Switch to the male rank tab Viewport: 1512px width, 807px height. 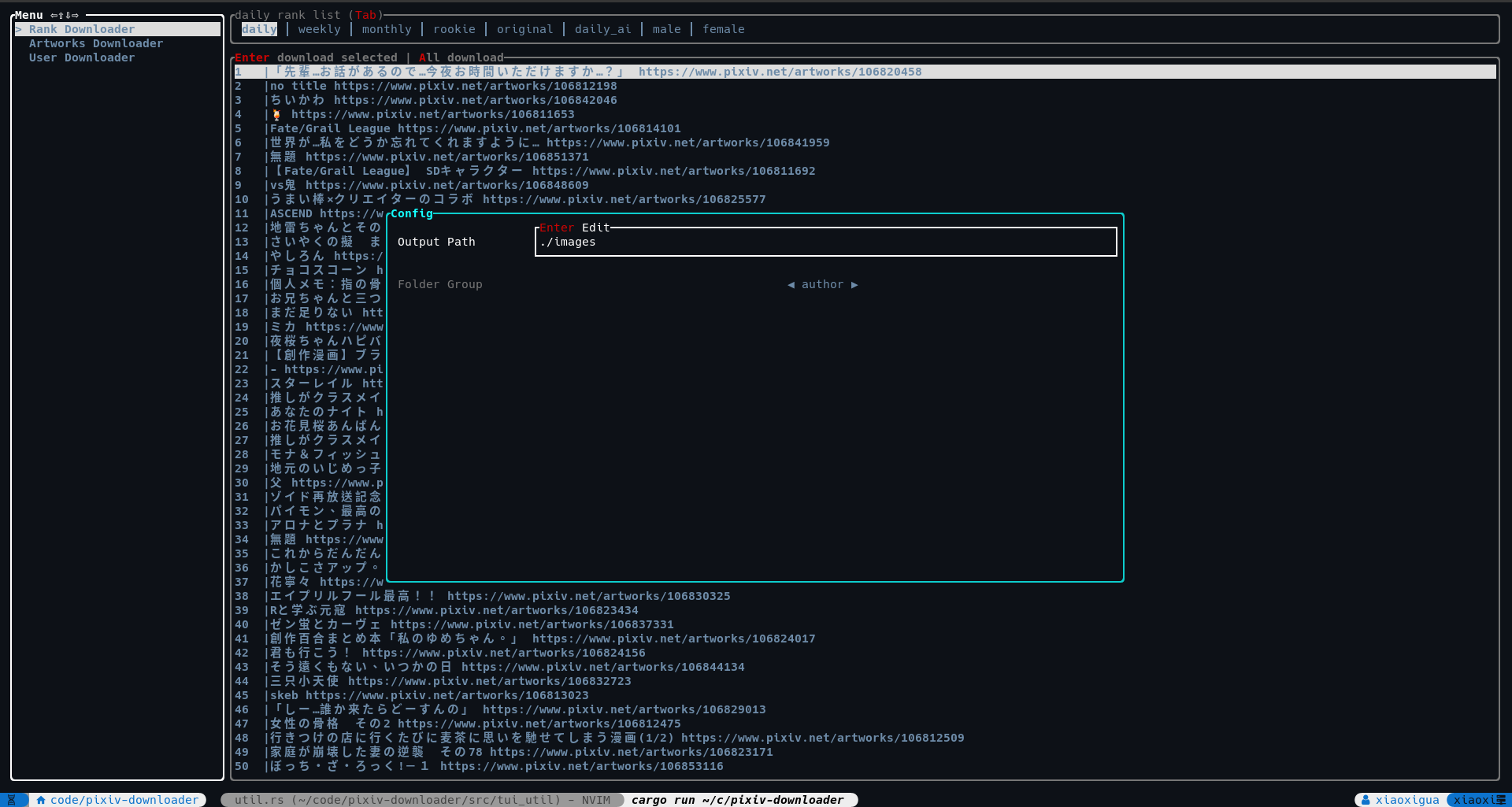tap(666, 29)
